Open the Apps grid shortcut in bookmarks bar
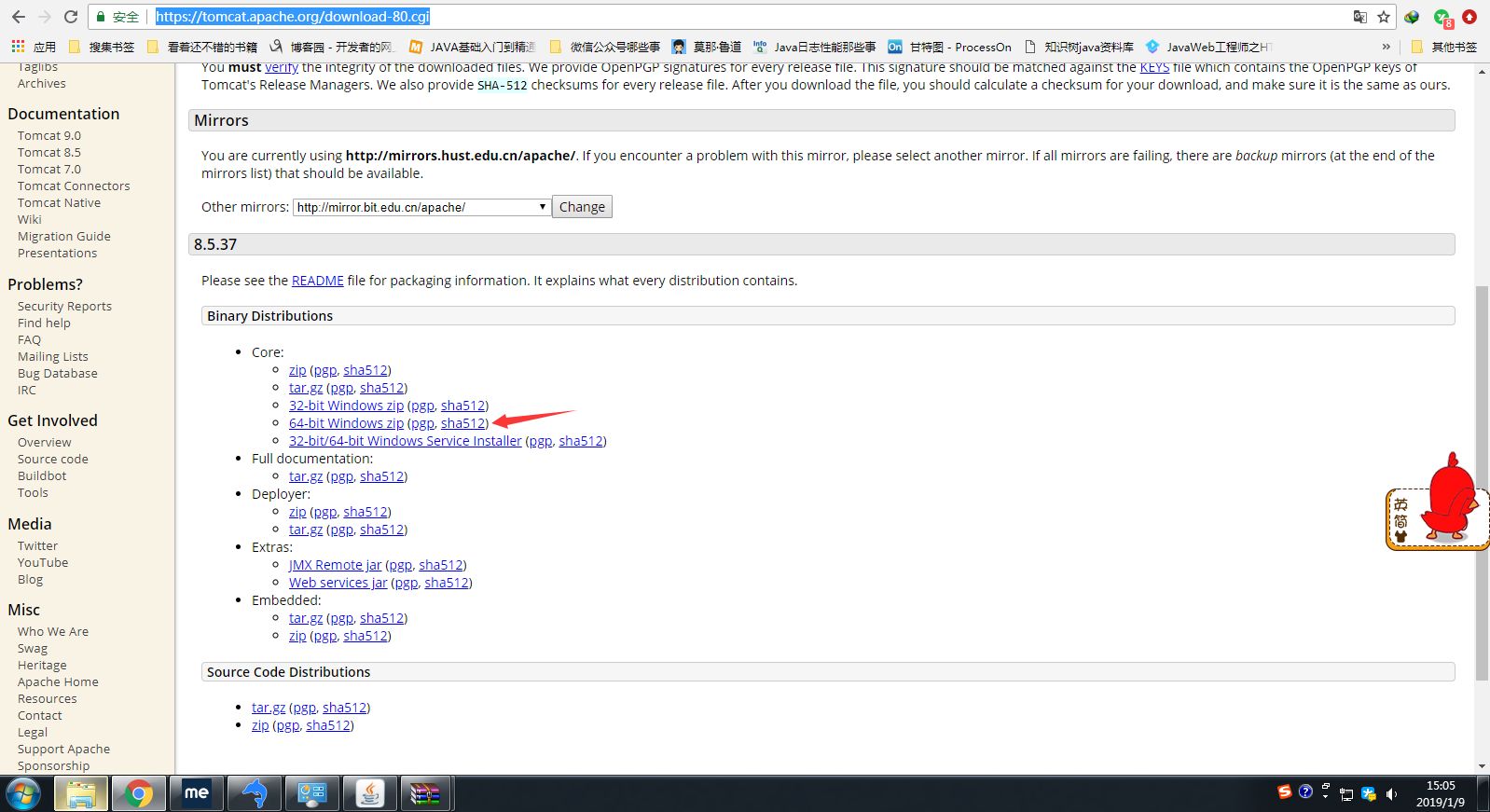This screenshot has height=812, width=1490. (33, 47)
